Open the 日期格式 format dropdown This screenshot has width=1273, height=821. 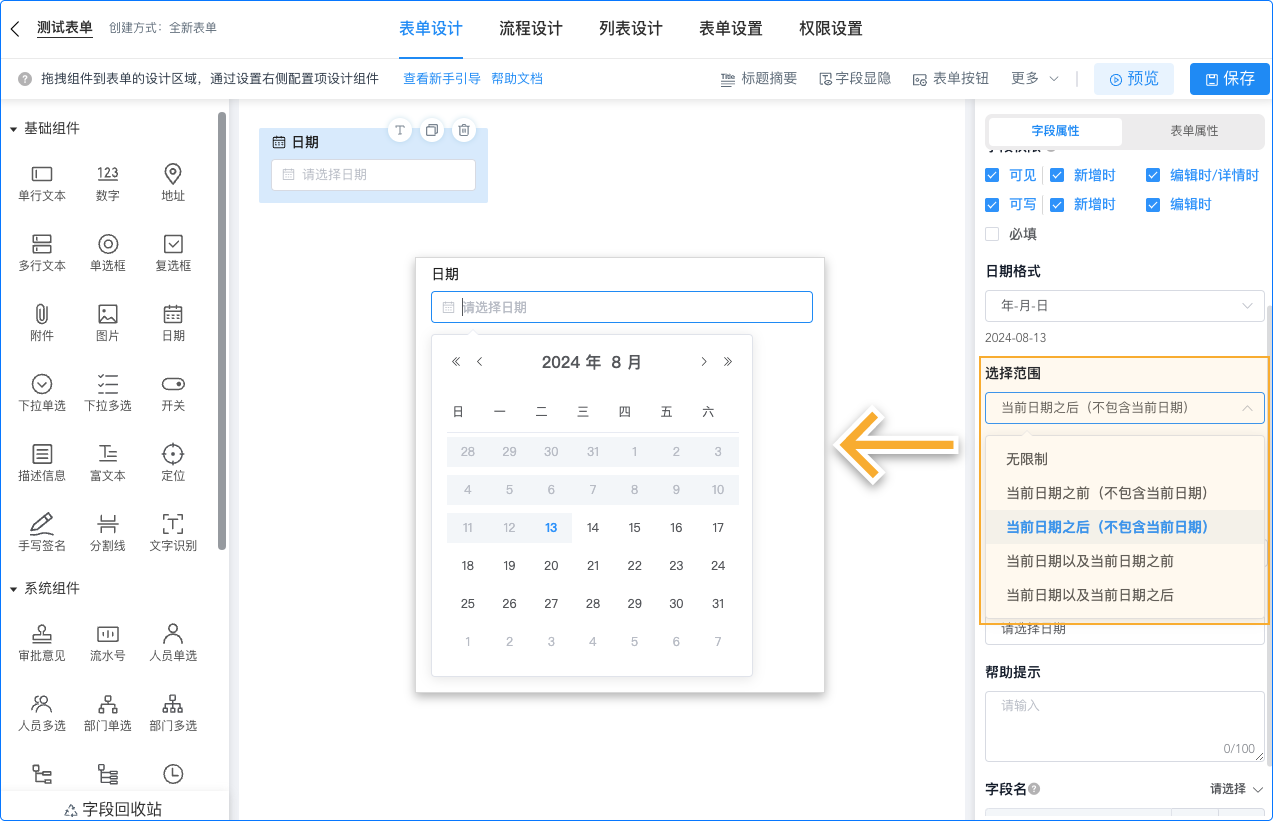click(1124, 306)
